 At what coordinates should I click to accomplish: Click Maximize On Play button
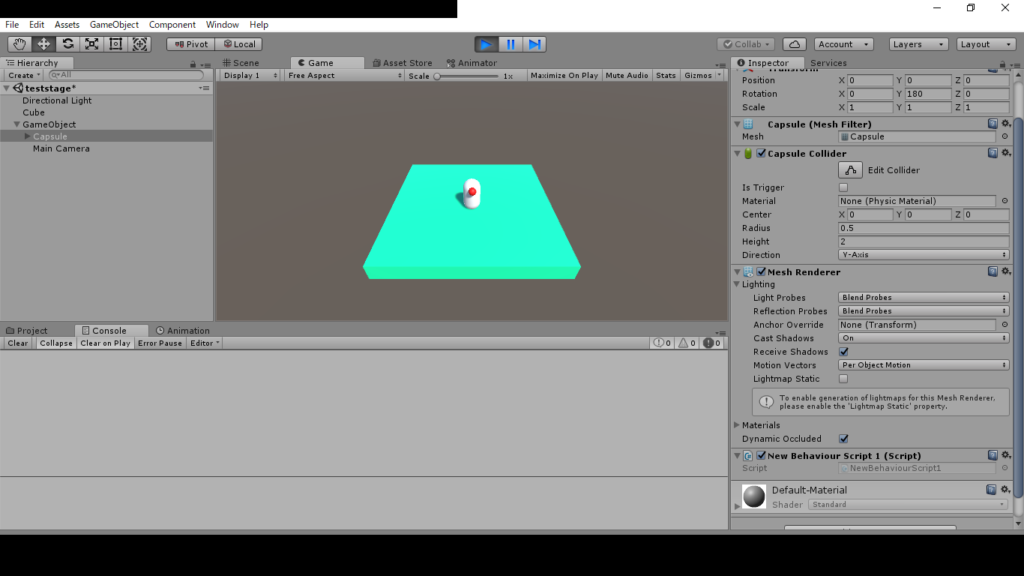tap(564, 76)
